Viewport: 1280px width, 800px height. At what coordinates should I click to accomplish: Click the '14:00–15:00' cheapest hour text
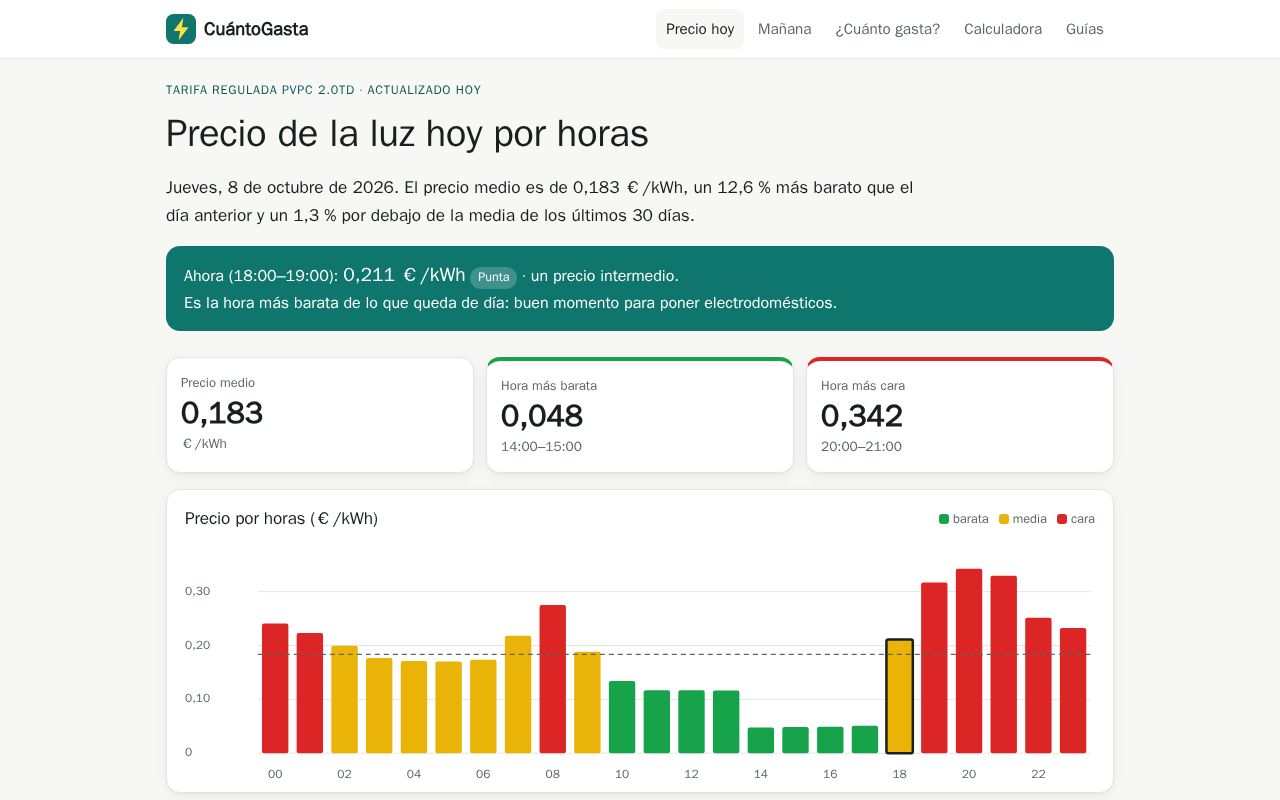[x=541, y=447]
